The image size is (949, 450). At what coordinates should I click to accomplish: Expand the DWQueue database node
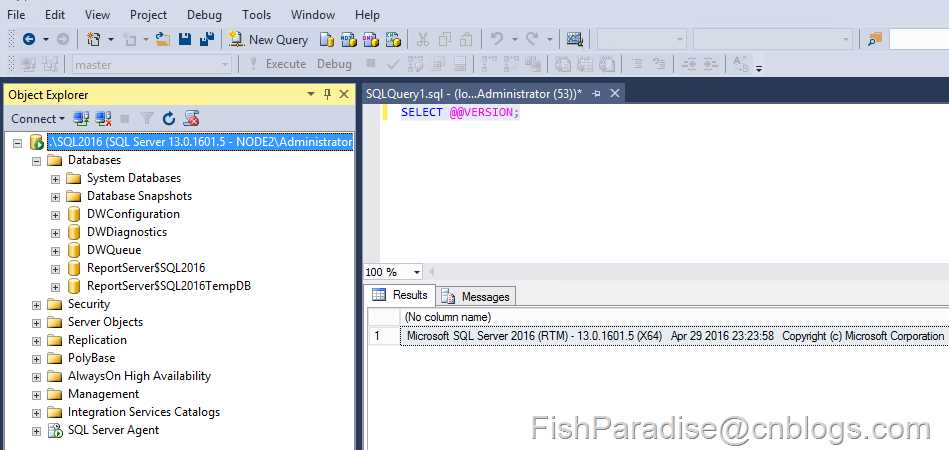55,251
